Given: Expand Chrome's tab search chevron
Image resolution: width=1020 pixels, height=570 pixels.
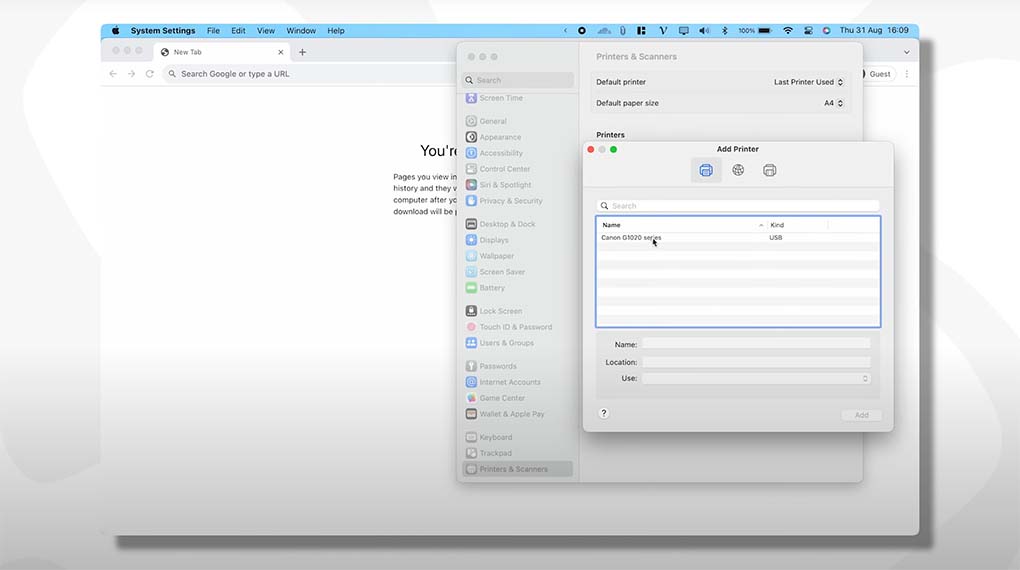Looking at the screenshot, I should point(906,52).
